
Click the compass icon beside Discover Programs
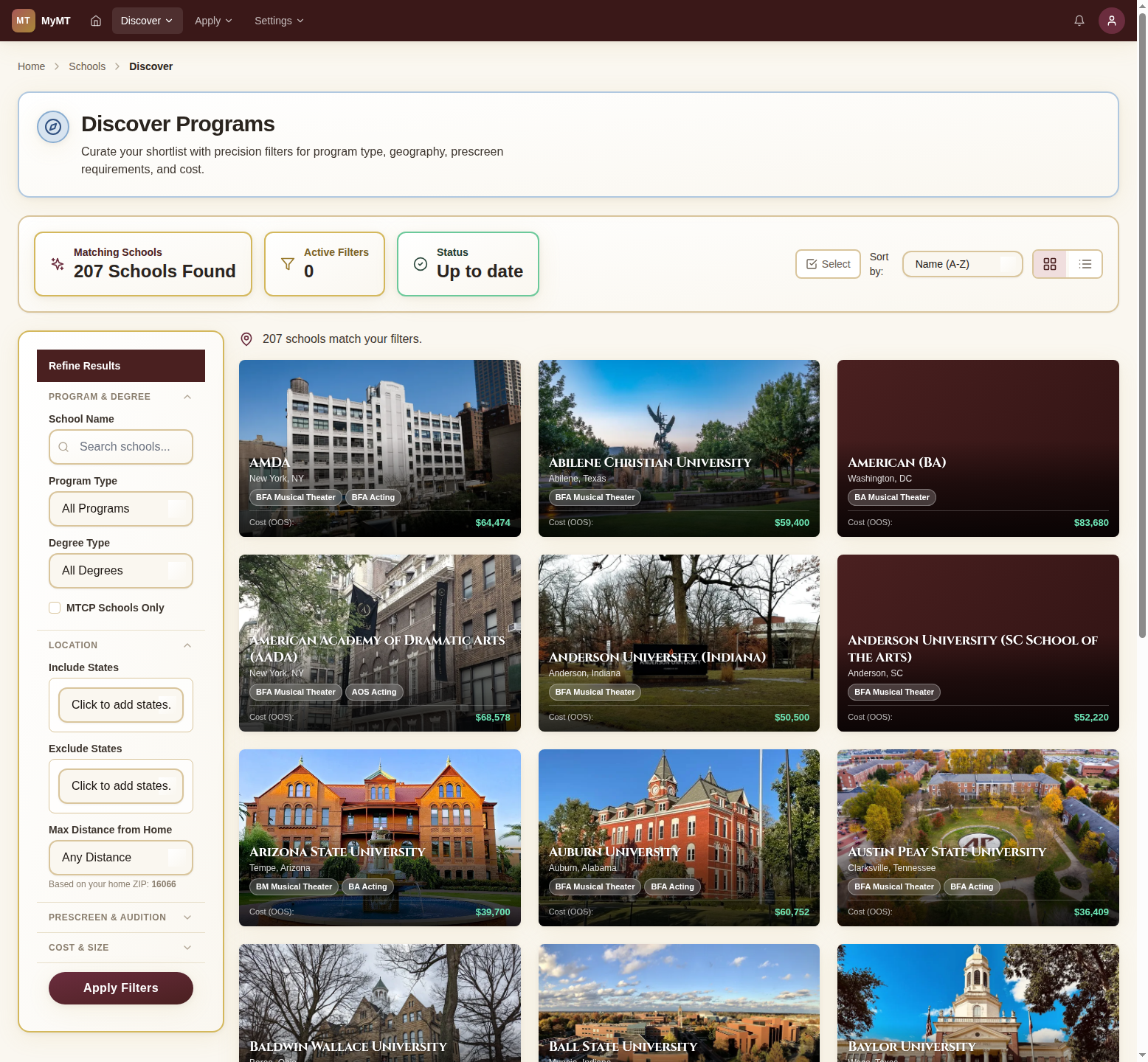tap(53, 127)
